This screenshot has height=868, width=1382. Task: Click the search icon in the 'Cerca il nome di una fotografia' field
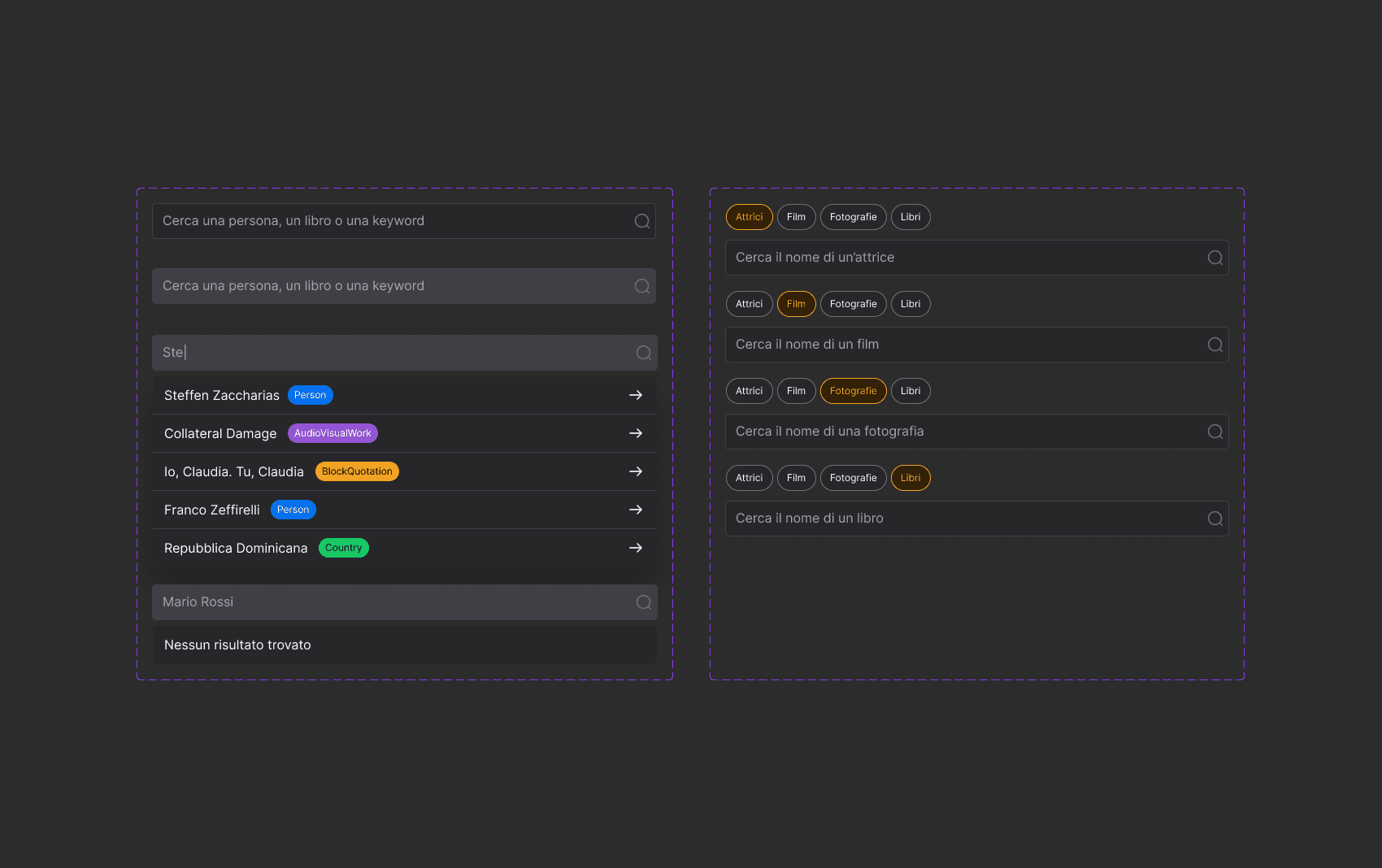[1215, 432]
